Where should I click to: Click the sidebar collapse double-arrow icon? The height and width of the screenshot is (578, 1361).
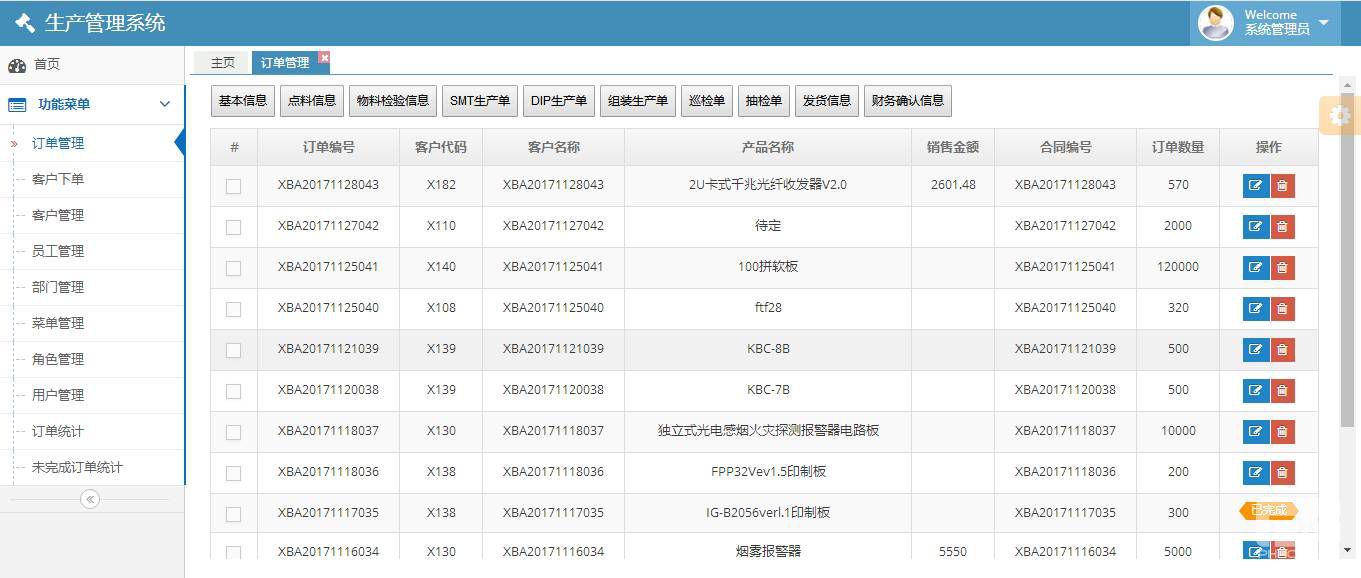[x=90, y=499]
